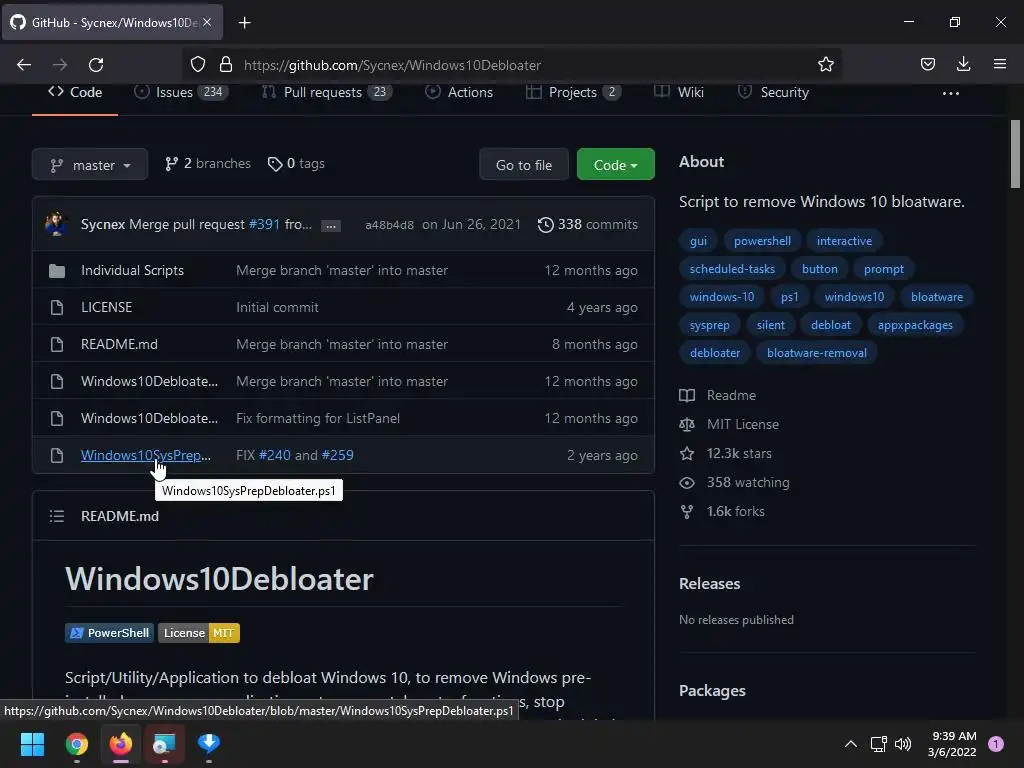Screen dimensions: 1024x768
Task: Click commit hash a48b4d8
Action: tap(389, 225)
